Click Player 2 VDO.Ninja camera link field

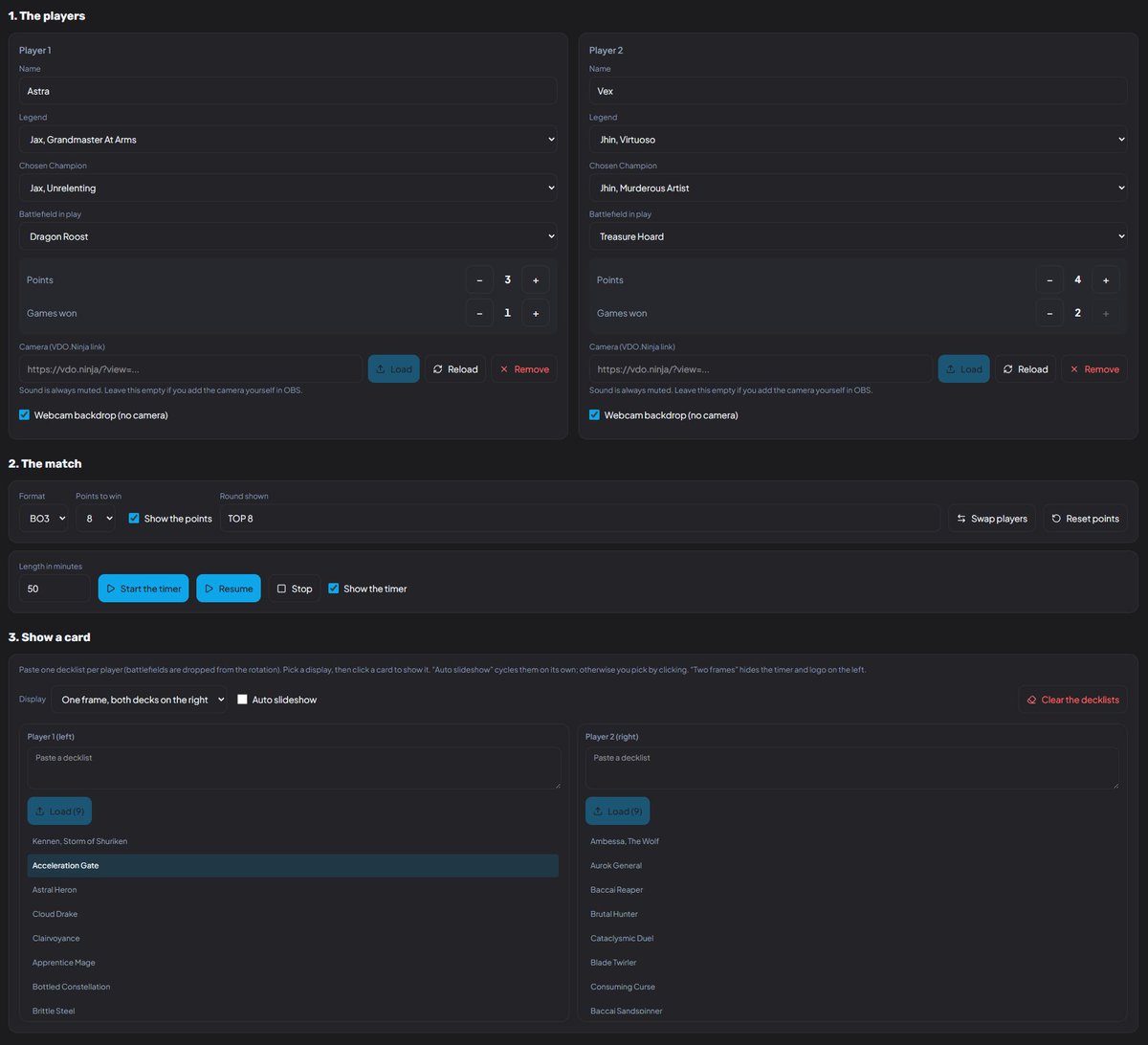761,369
